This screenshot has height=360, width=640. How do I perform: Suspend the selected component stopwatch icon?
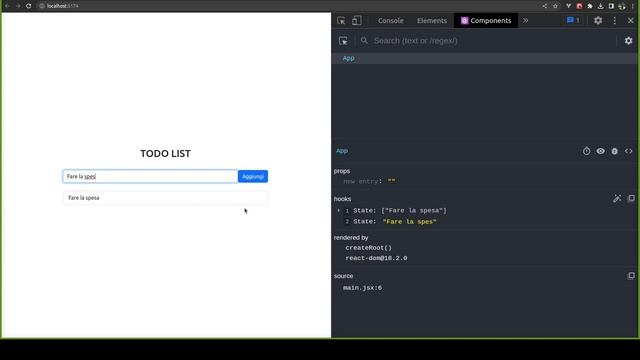587,151
